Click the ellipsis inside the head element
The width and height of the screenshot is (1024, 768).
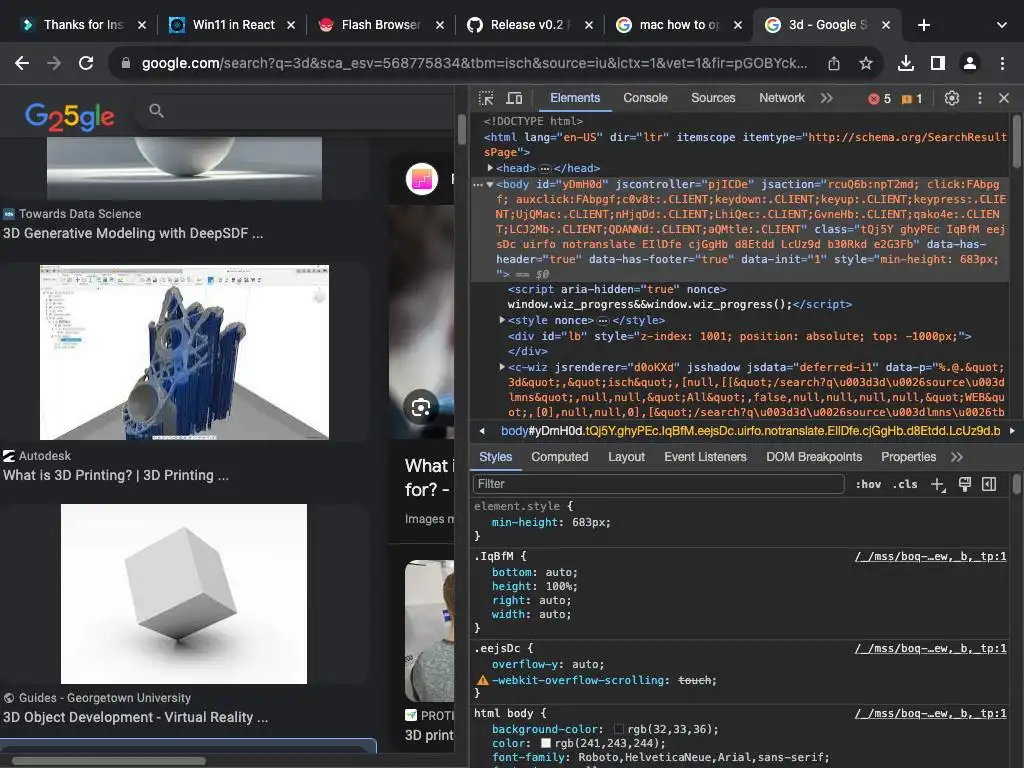pyautogui.click(x=545, y=168)
